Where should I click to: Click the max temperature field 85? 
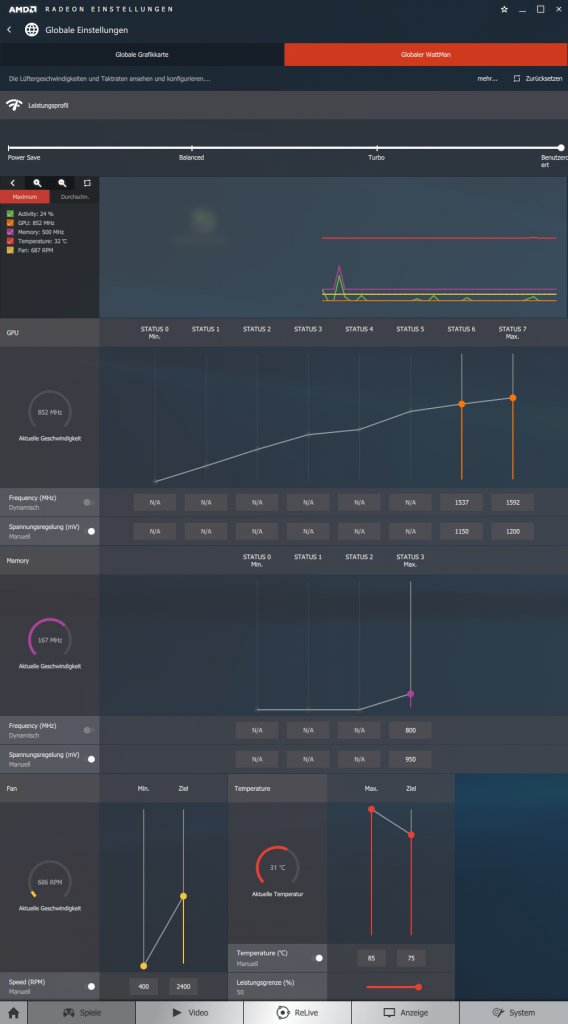pyautogui.click(x=371, y=958)
